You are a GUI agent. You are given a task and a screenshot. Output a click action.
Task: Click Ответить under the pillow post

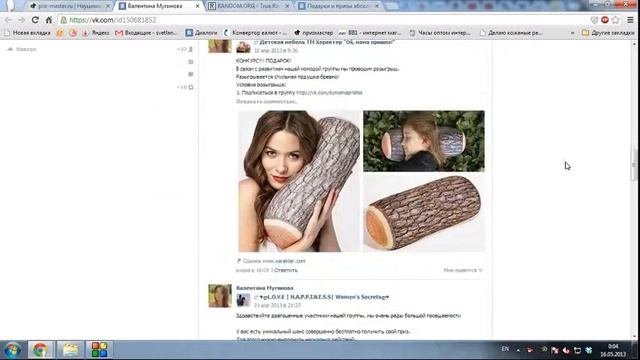[286, 270]
